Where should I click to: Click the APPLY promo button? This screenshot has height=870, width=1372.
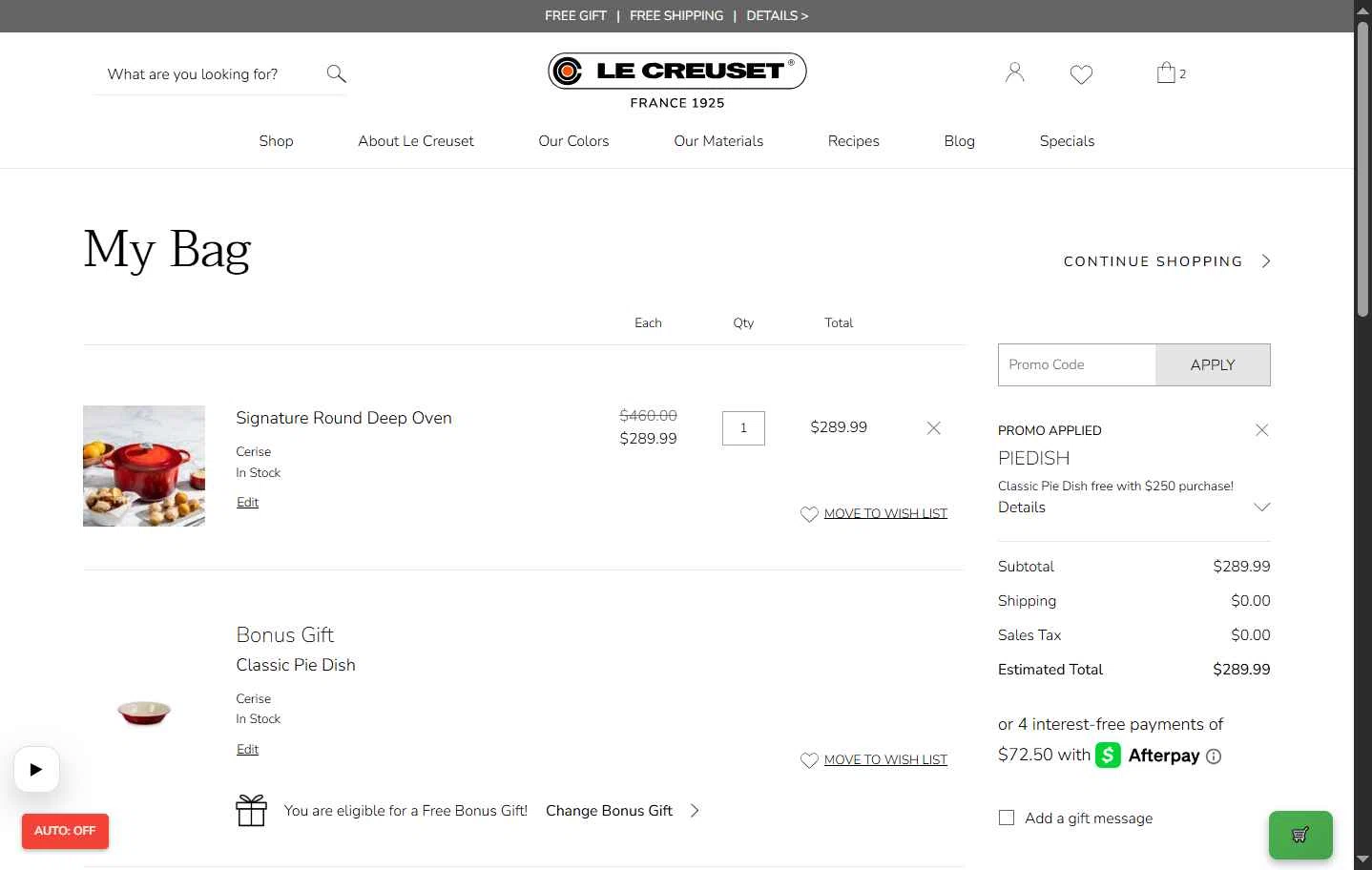1213,364
